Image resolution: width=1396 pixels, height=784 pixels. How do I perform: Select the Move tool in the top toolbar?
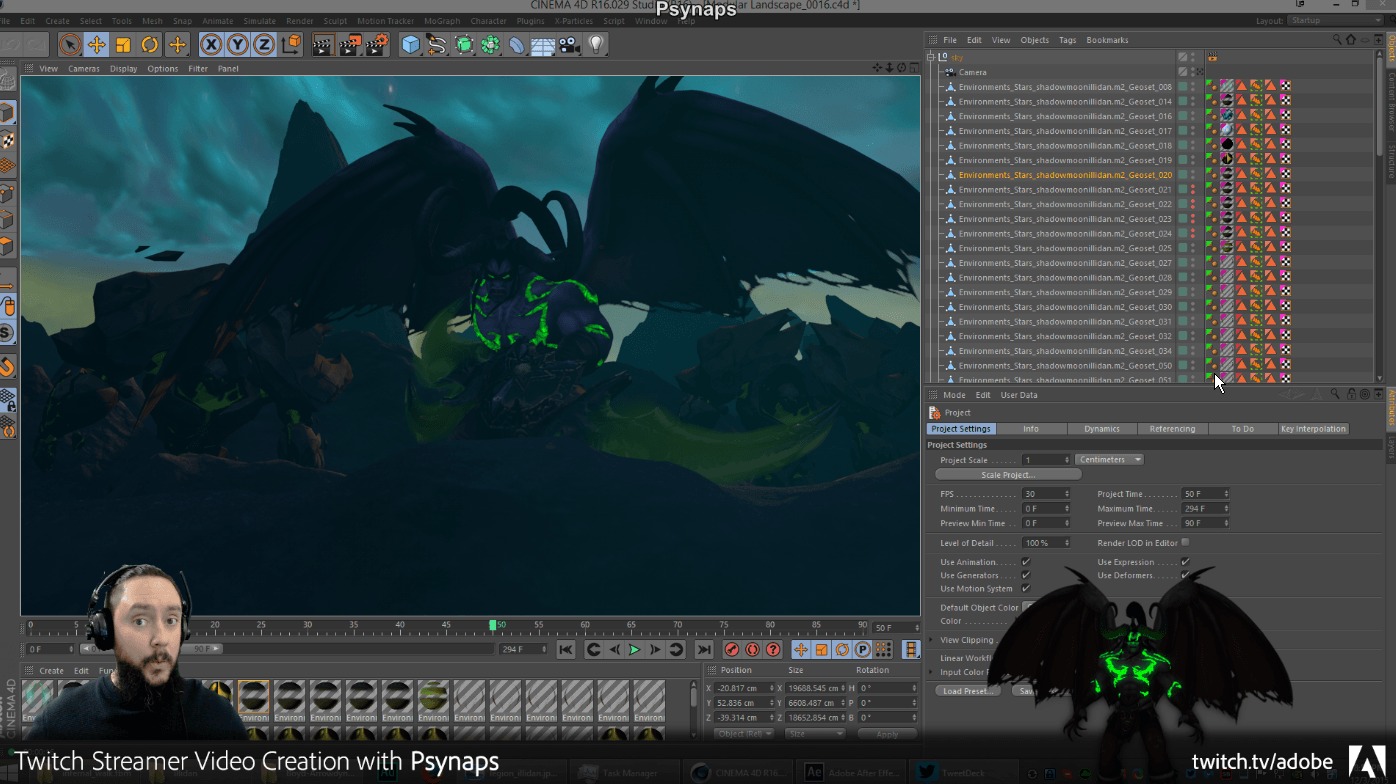coord(97,44)
